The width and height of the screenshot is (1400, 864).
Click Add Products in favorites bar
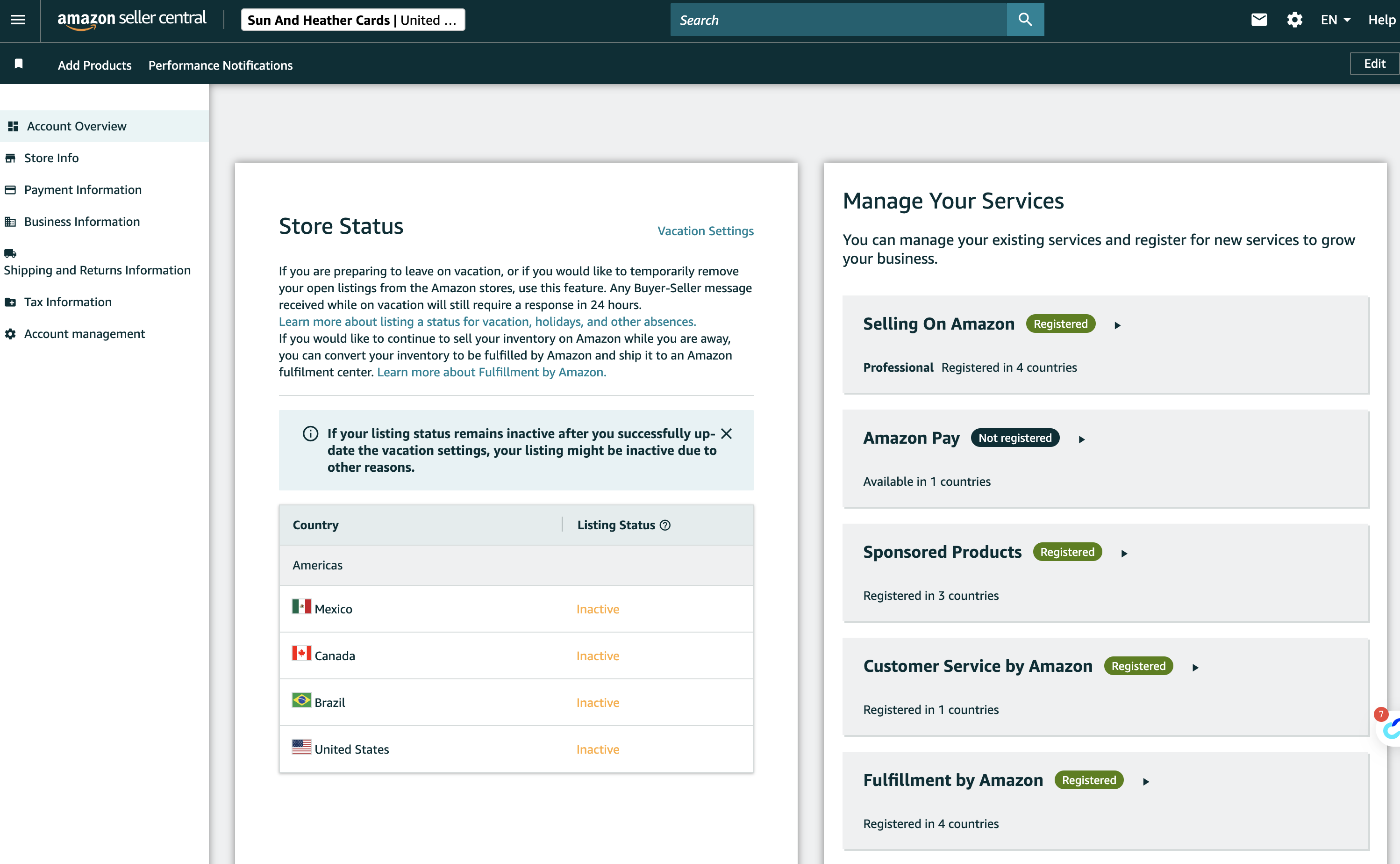pos(94,65)
